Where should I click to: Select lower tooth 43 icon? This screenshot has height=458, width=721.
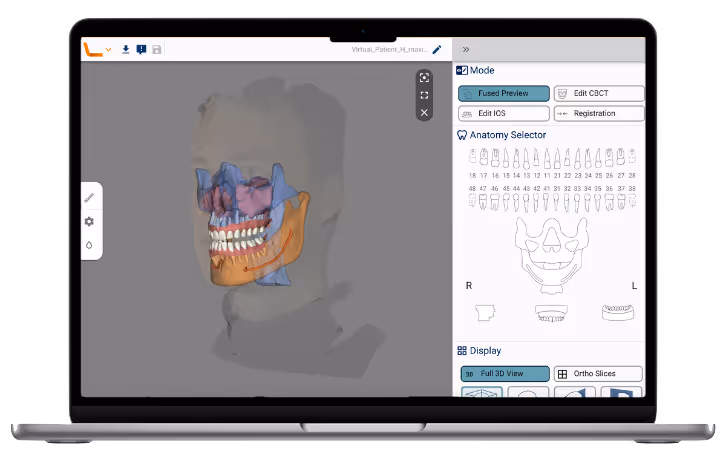point(526,202)
